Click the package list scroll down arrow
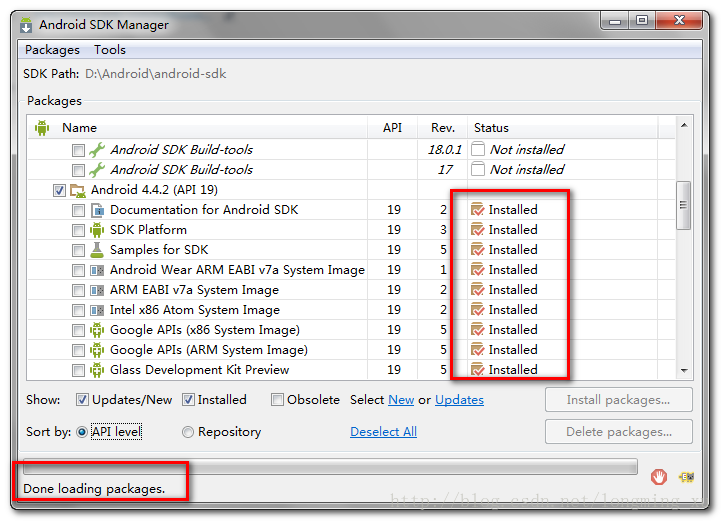721x521 pixels. [684, 370]
